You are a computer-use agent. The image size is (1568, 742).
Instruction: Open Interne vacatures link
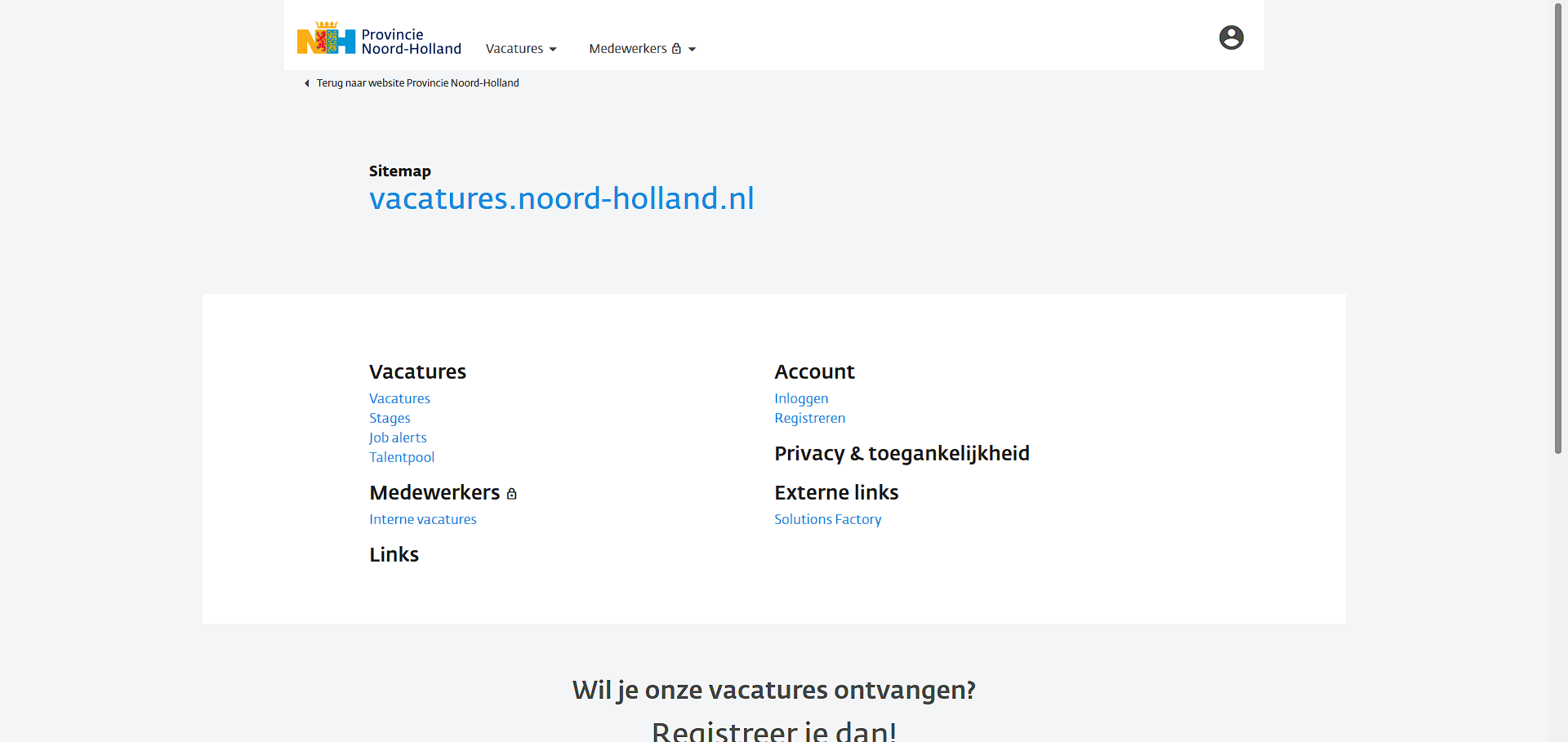422,519
